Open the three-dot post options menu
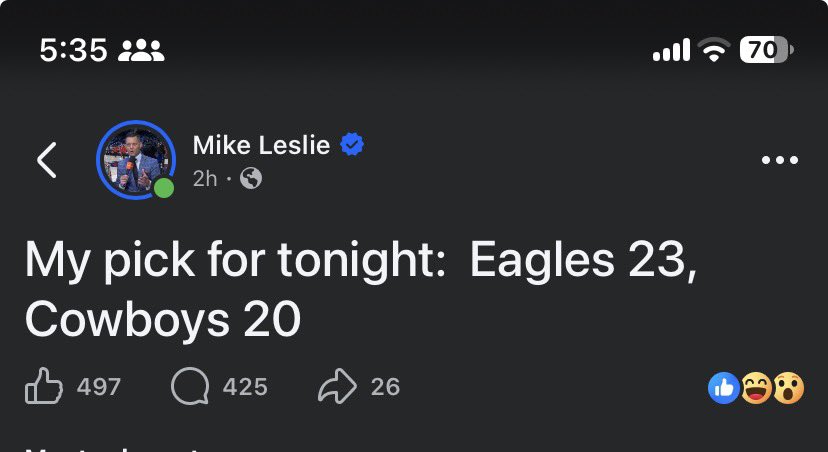The image size is (828, 452). (x=780, y=160)
